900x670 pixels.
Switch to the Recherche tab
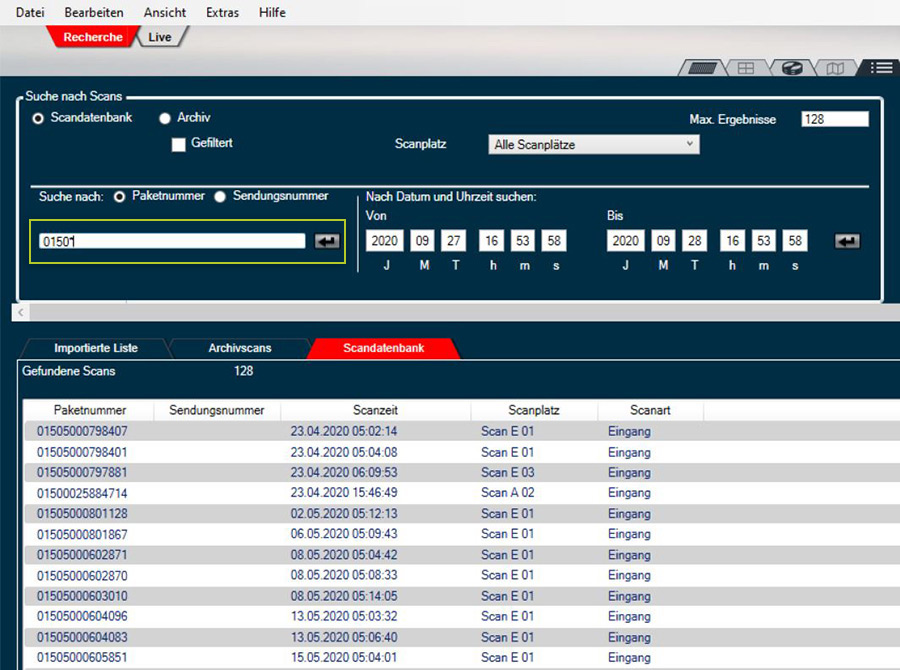click(93, 37)
